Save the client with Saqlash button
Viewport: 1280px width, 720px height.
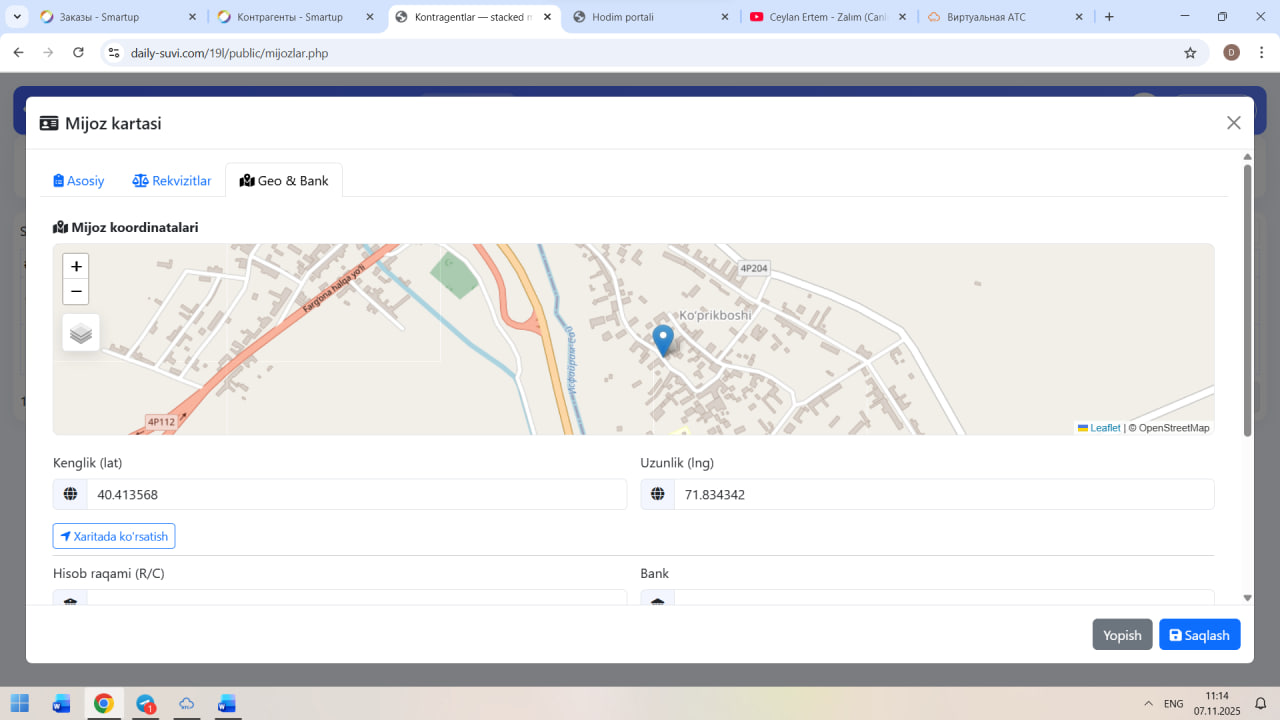[x=1199, y=635]
